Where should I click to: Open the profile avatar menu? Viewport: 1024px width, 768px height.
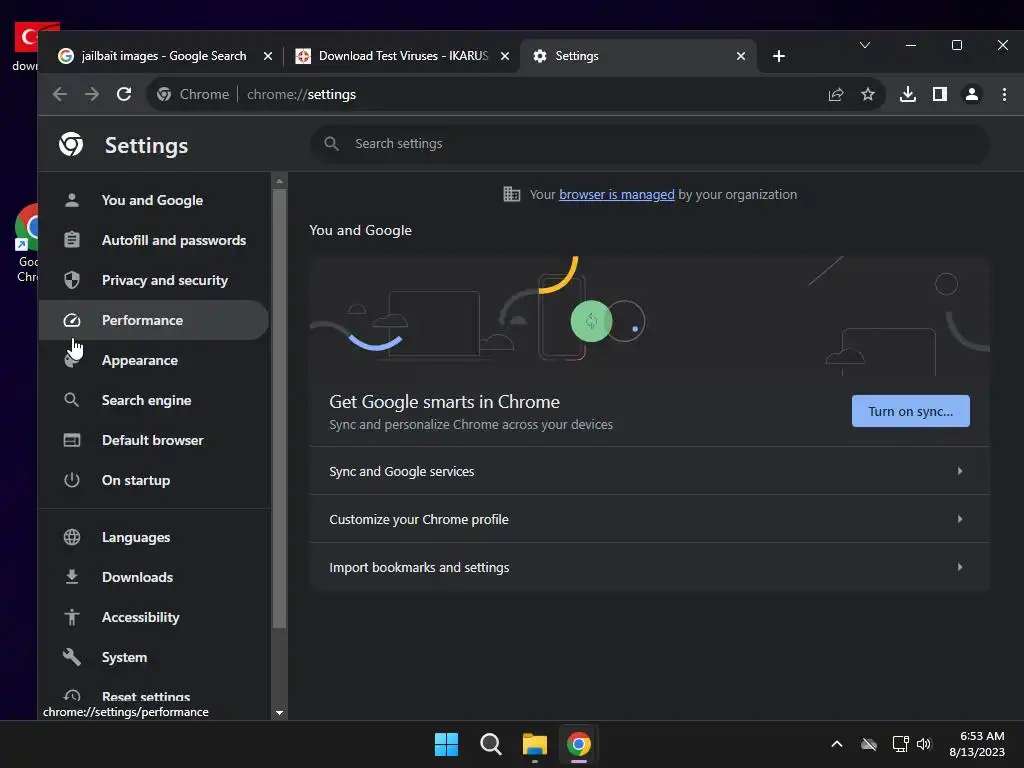pyautogui.click(x=972, y=94)
